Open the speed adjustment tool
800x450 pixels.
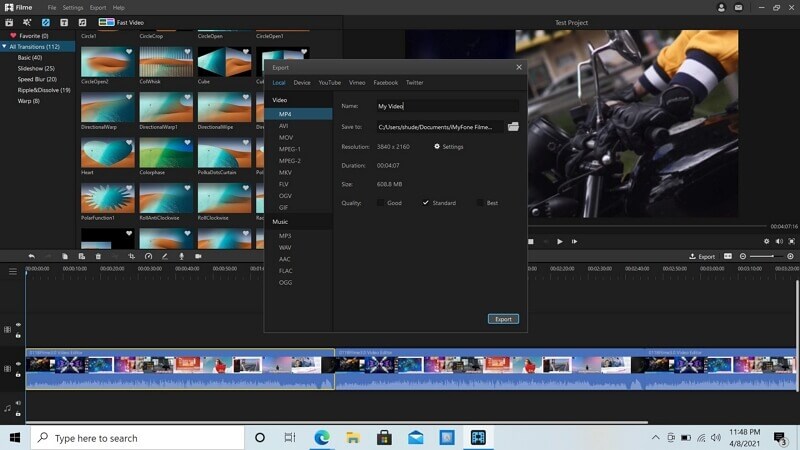click(x=148, y=256)
